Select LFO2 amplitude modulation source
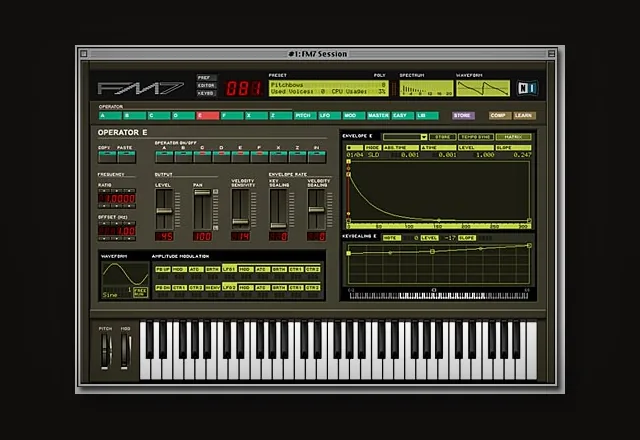Screen dimensions: 640x440 tap(229, 288)
